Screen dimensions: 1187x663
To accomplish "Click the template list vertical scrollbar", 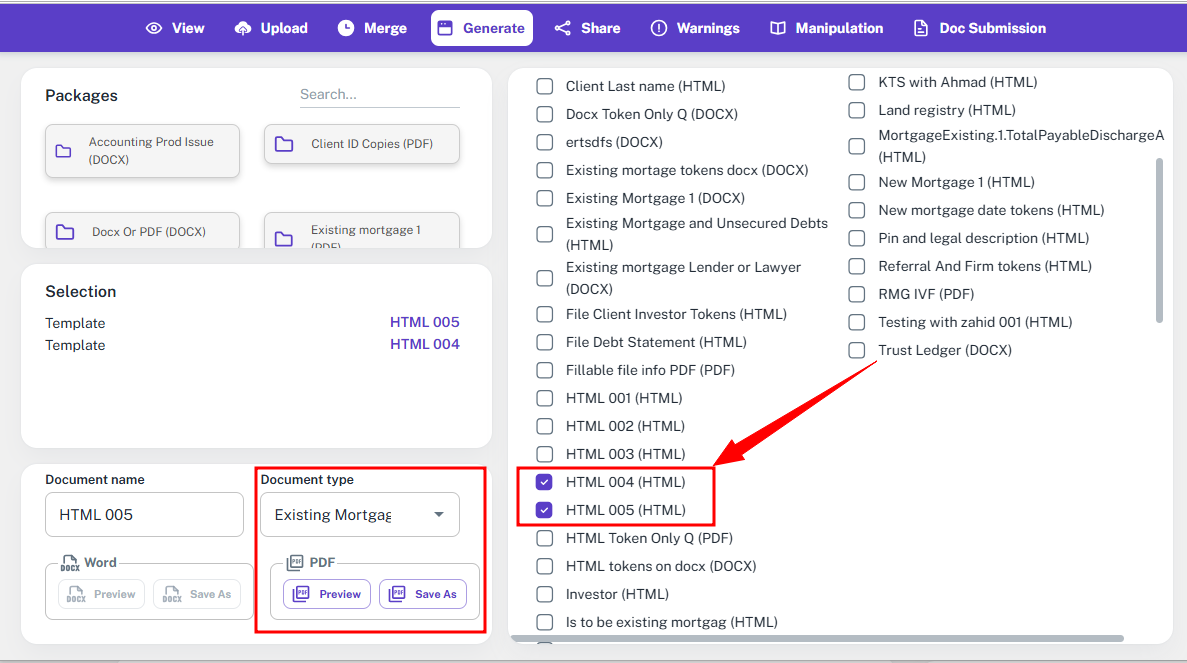I will tap(1159, 240).
